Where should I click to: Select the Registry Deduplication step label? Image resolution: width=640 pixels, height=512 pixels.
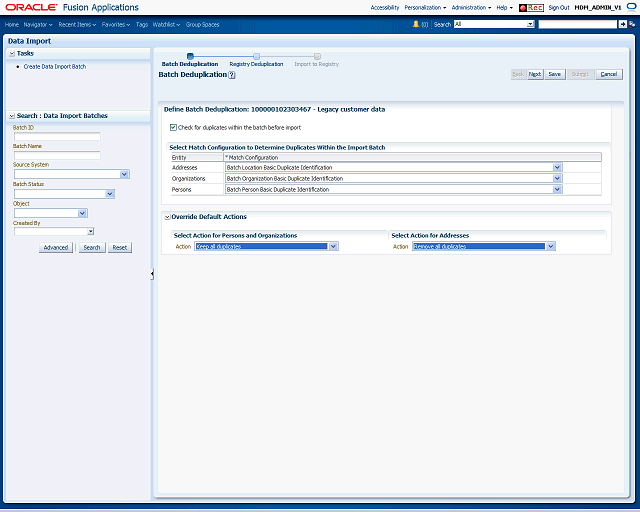click(x=256, y=64)
